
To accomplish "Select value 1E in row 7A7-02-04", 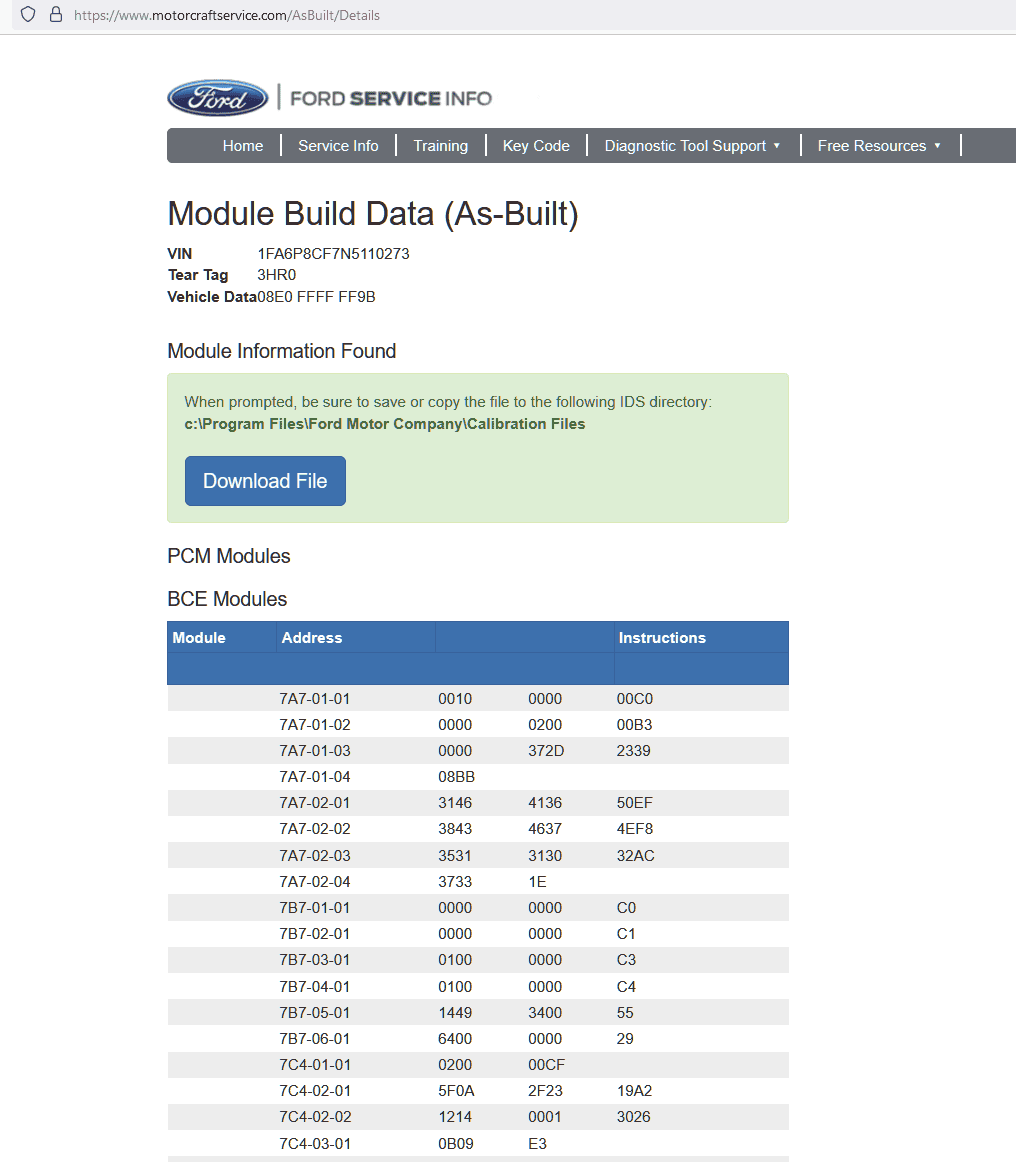I will [x=537, y=882].
